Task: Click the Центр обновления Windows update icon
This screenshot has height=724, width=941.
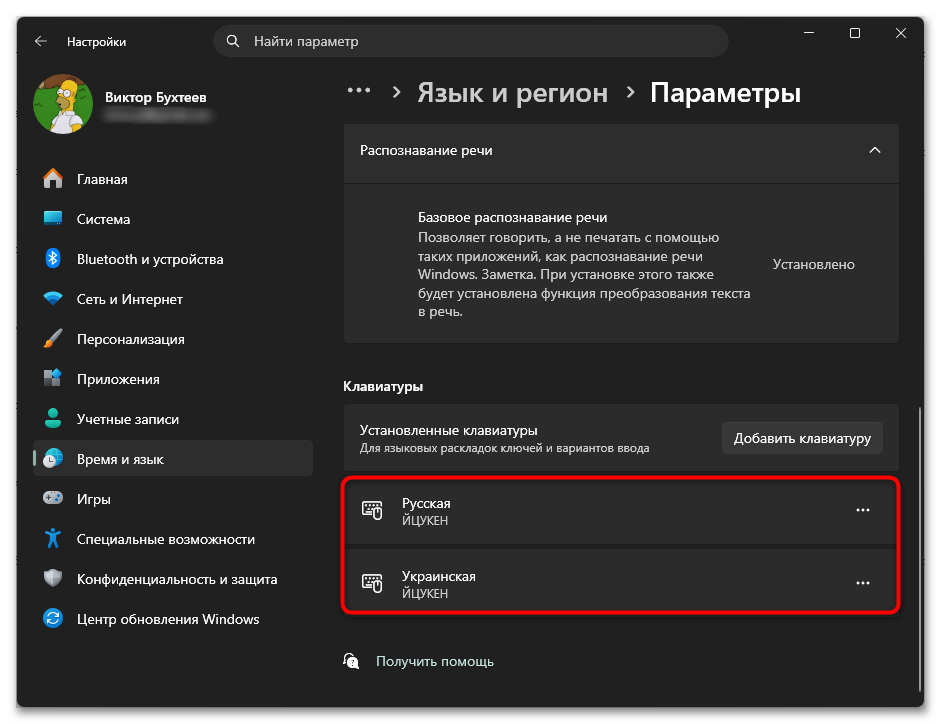Action: point(53,618)
